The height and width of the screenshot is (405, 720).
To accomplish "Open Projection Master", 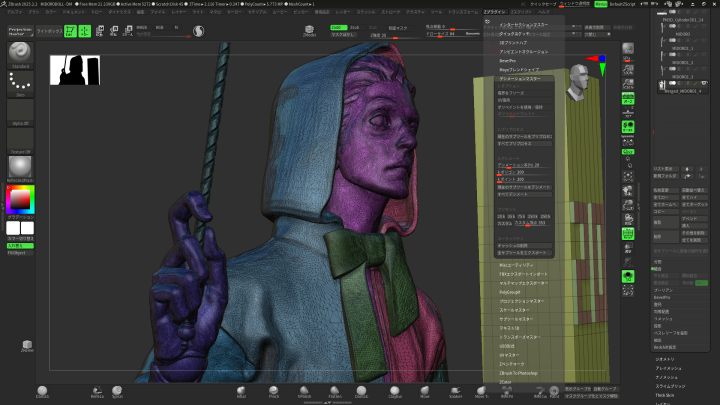I will (x=20, y=31).
